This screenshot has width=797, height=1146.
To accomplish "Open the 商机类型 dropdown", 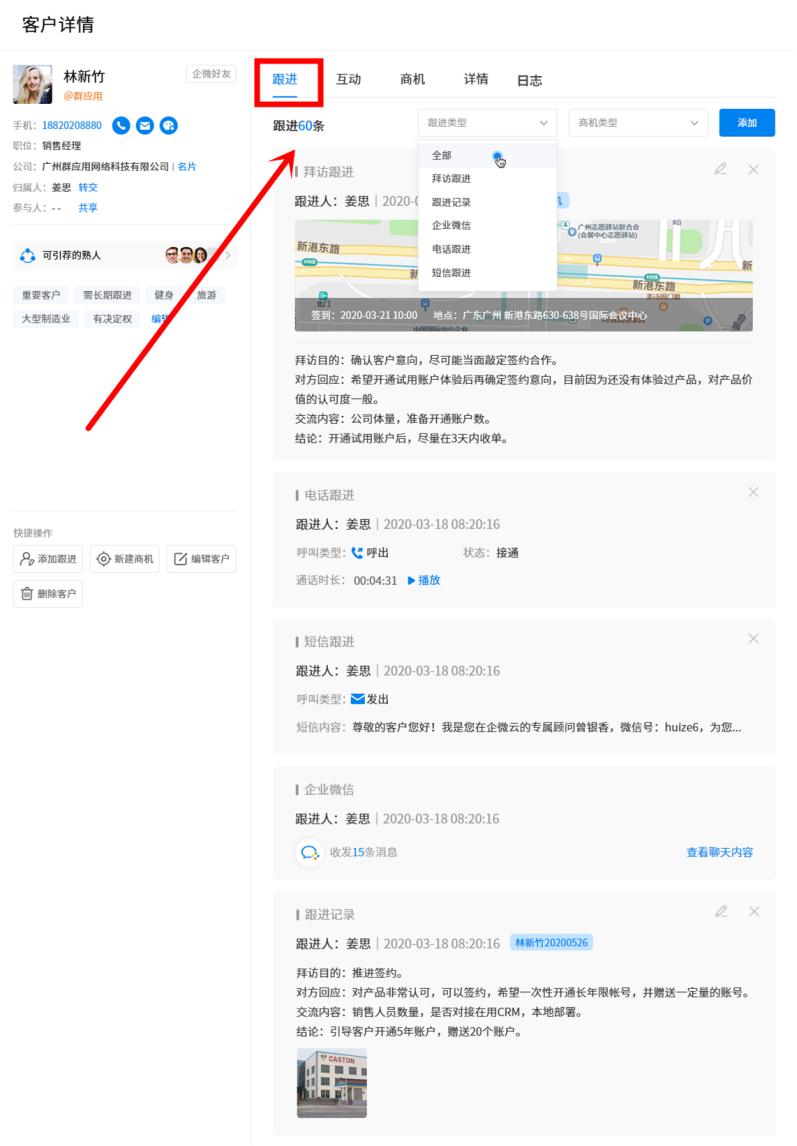I will tap(638, 123).
